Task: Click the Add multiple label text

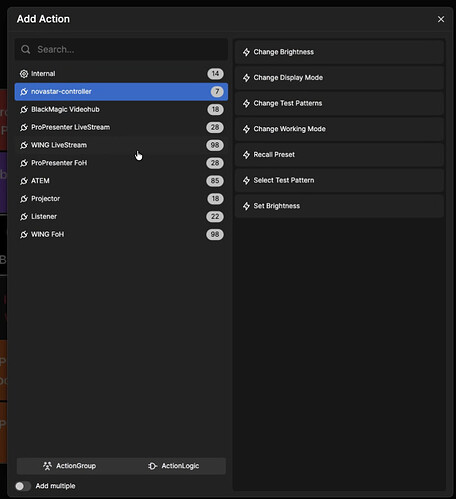Action: [x=55, y=486]
